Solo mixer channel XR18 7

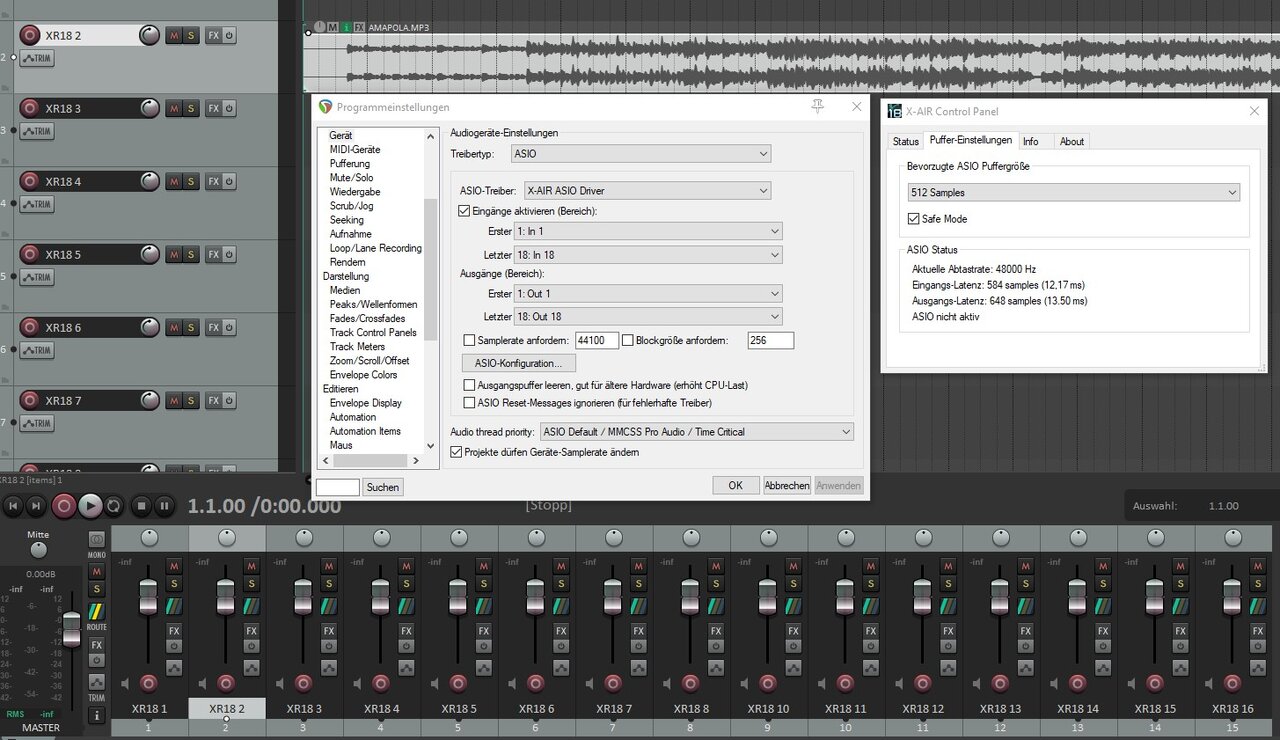[638, 584]
